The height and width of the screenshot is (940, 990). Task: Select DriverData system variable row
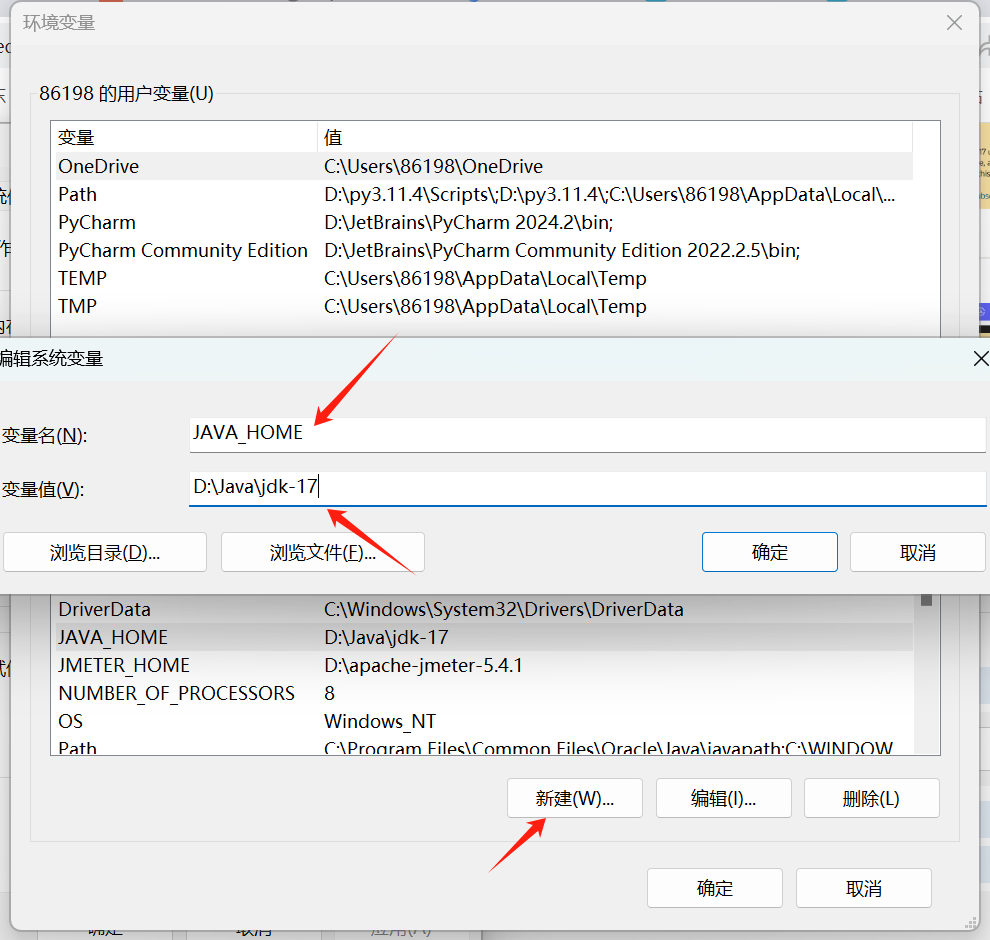coord(484,609)
